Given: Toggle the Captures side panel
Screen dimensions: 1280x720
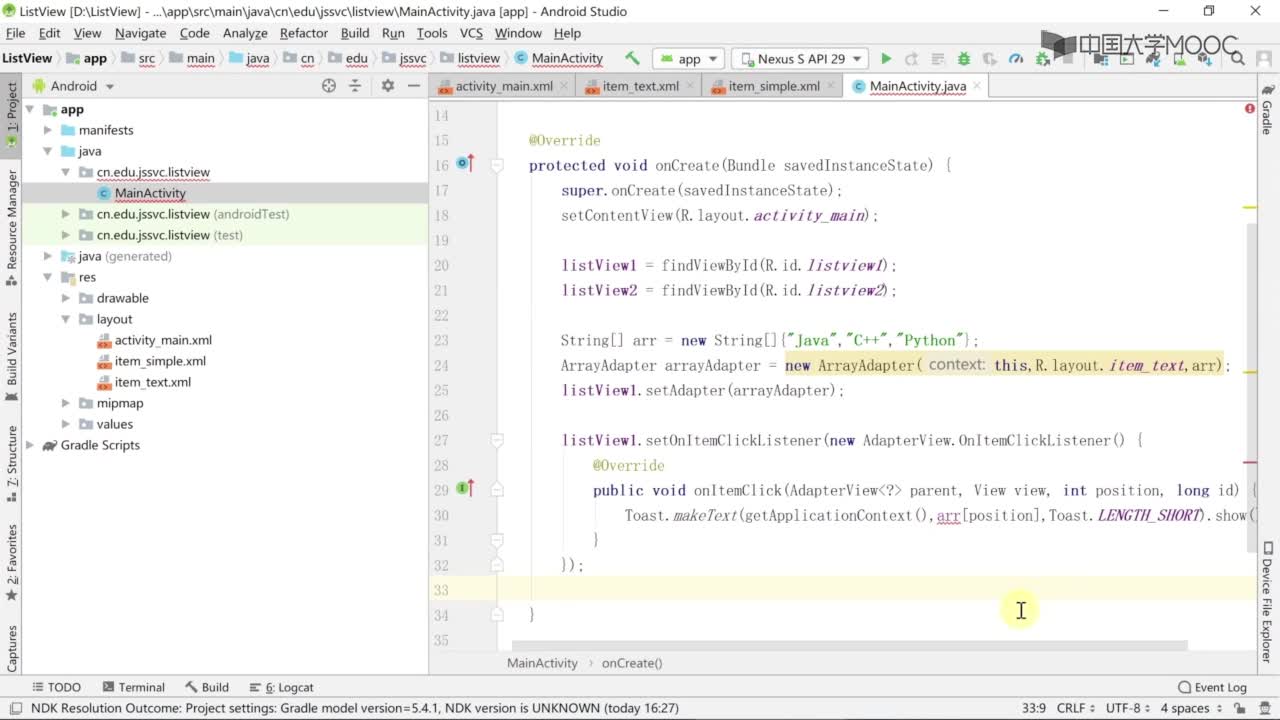Looking at the screenshot, I should [x=11, y=649].
